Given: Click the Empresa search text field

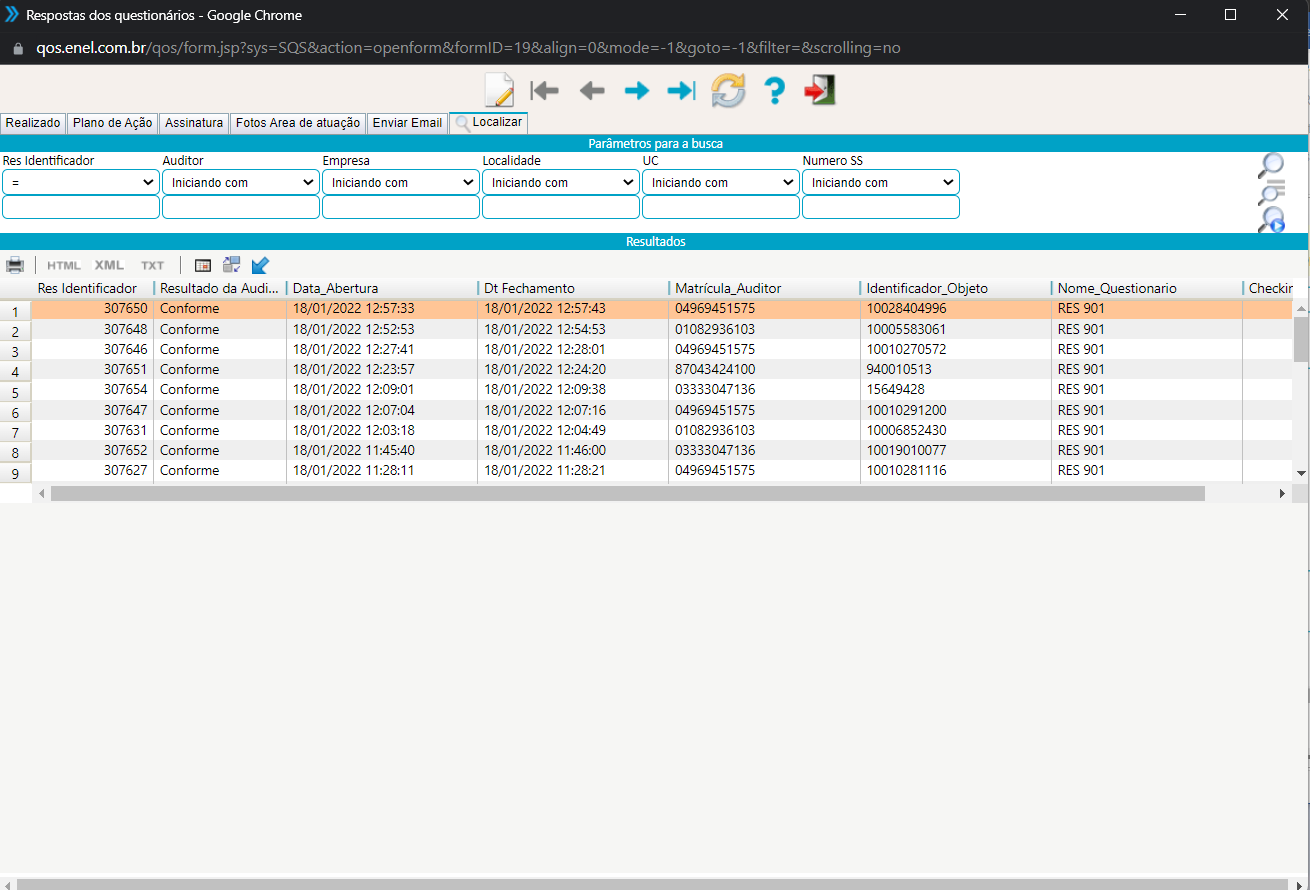Looking at the screenshot, I should click(400, 207).
